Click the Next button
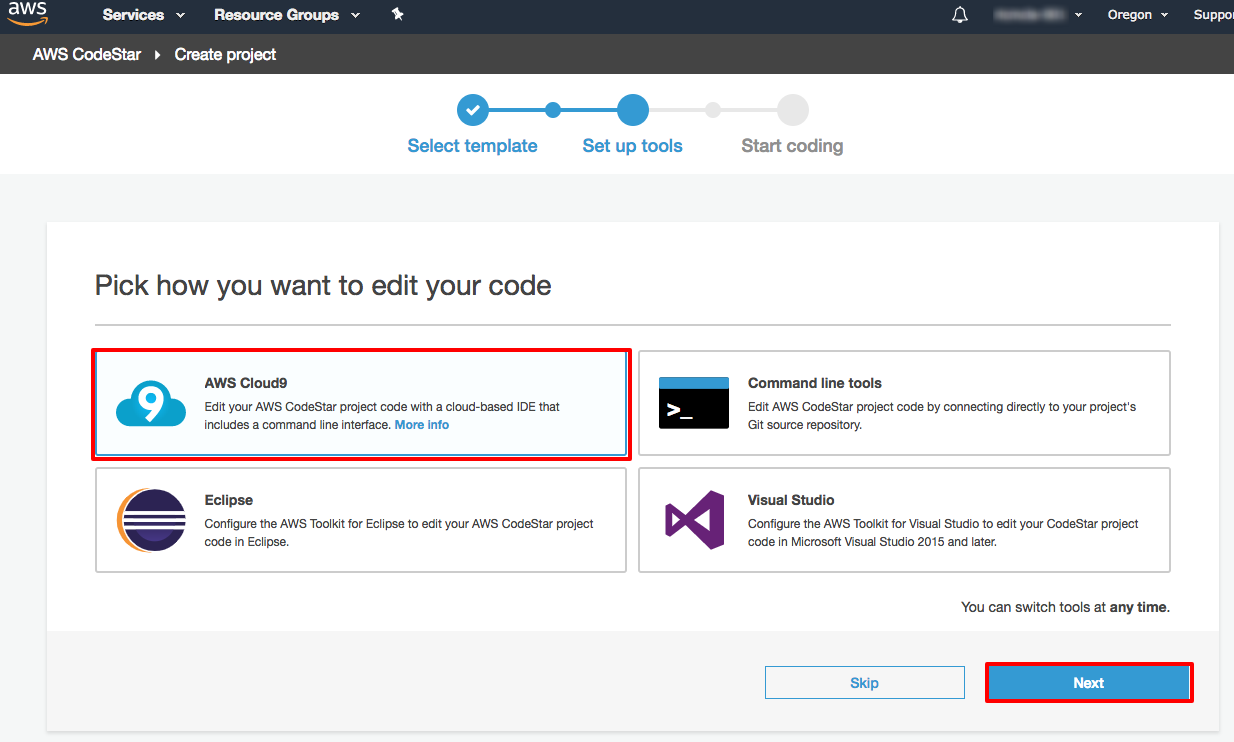 1089,683
